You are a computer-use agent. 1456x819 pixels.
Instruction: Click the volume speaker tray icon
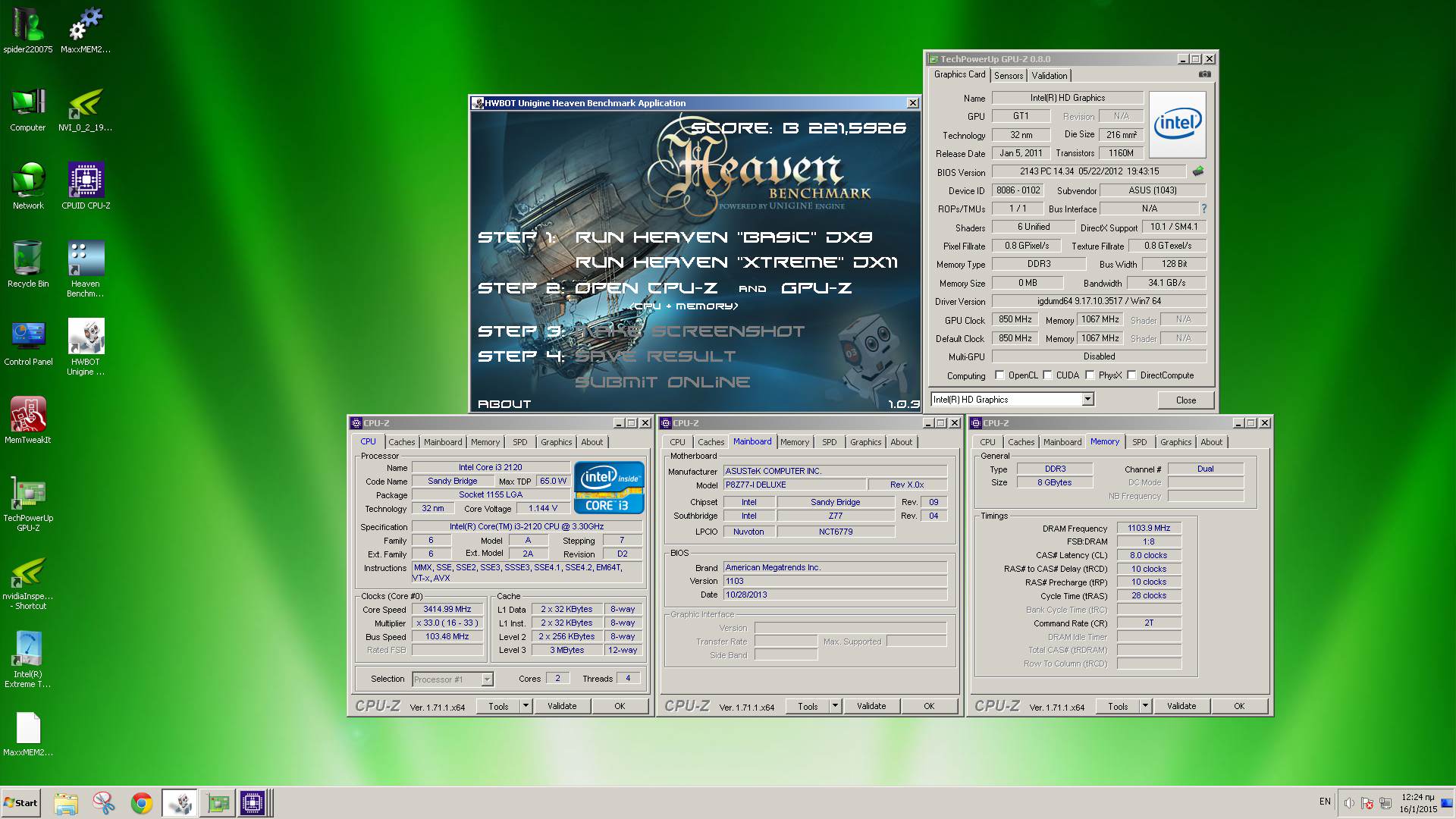(x=1349, y=803)
